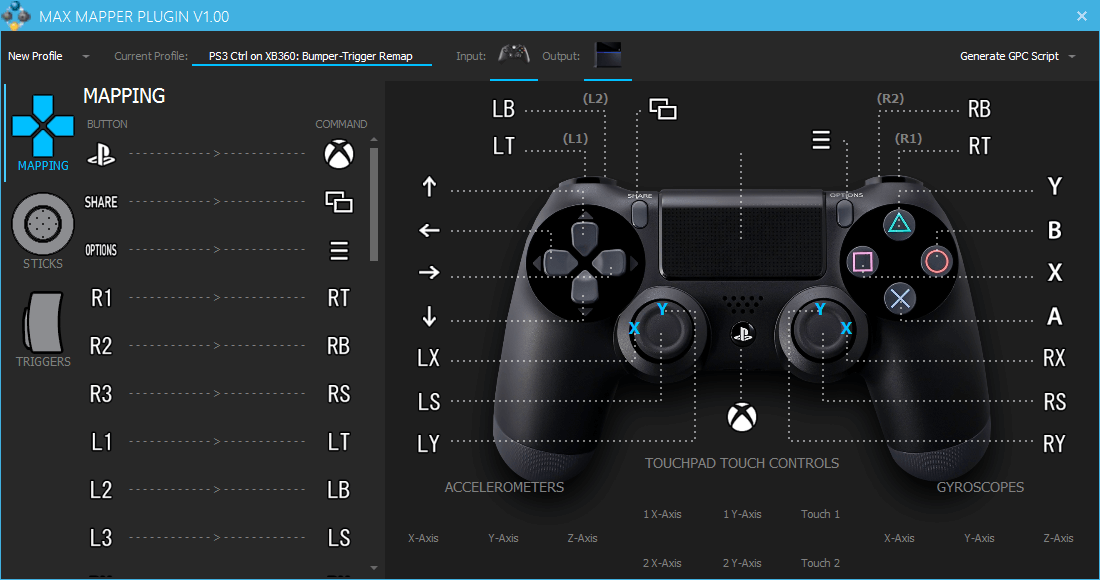Click the app logo in the title bar
The image size is (1100, 580).
pos(16,15)
